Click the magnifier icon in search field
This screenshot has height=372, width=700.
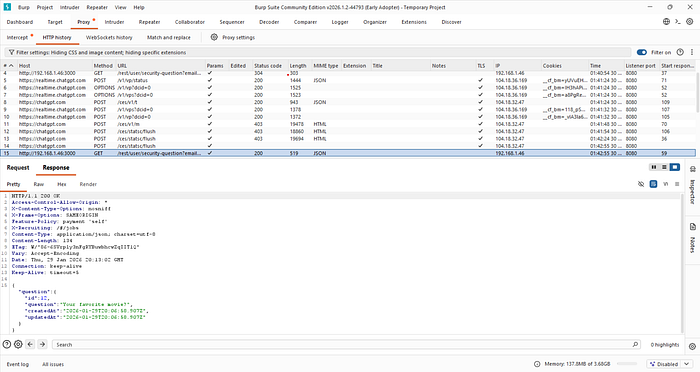[635, 344]
